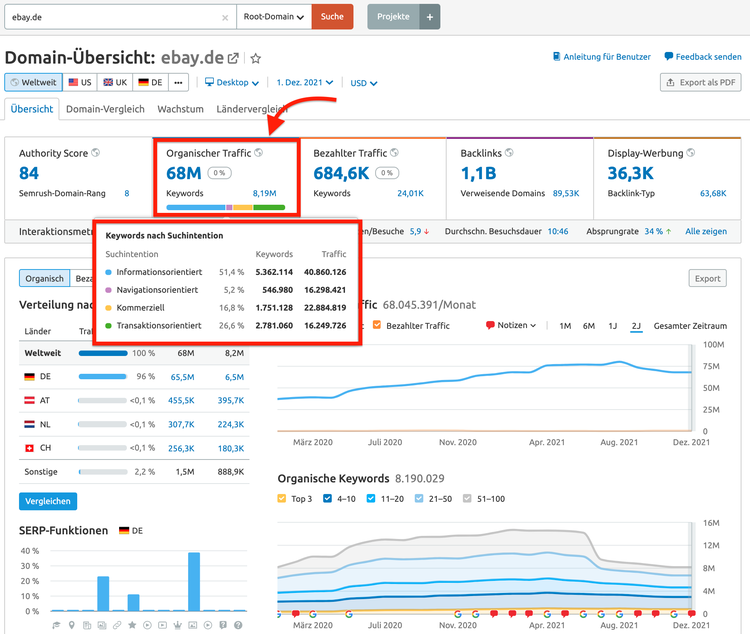Click the info icon next to Bezahlter Traffic
This screenshot has height=634, width=750.
tap(395, 153)
